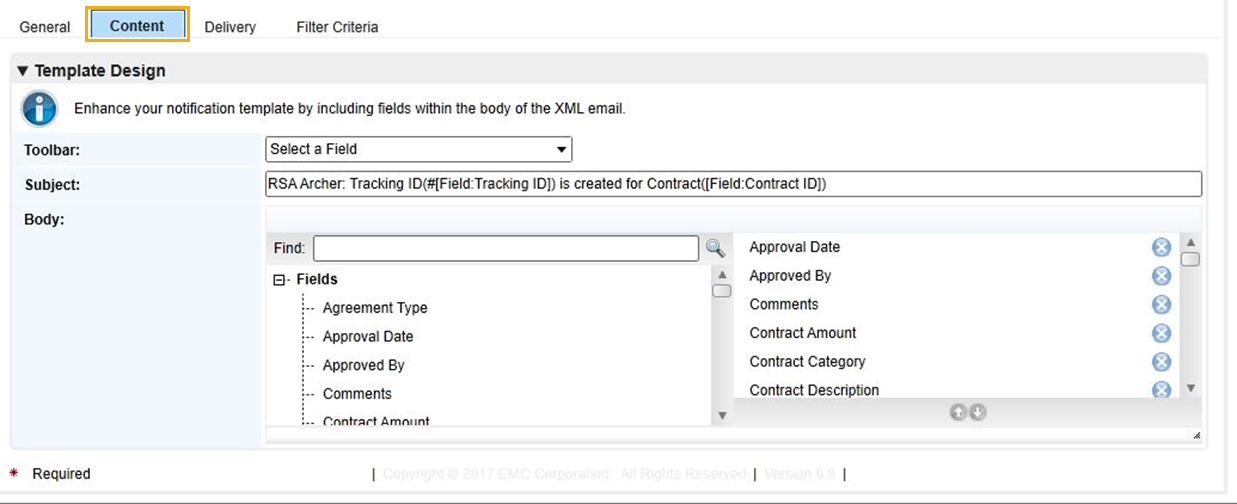The height and width of the screenshot is (504, 1237).
Task: Click the blue information icon
Action: click(39, 108)
